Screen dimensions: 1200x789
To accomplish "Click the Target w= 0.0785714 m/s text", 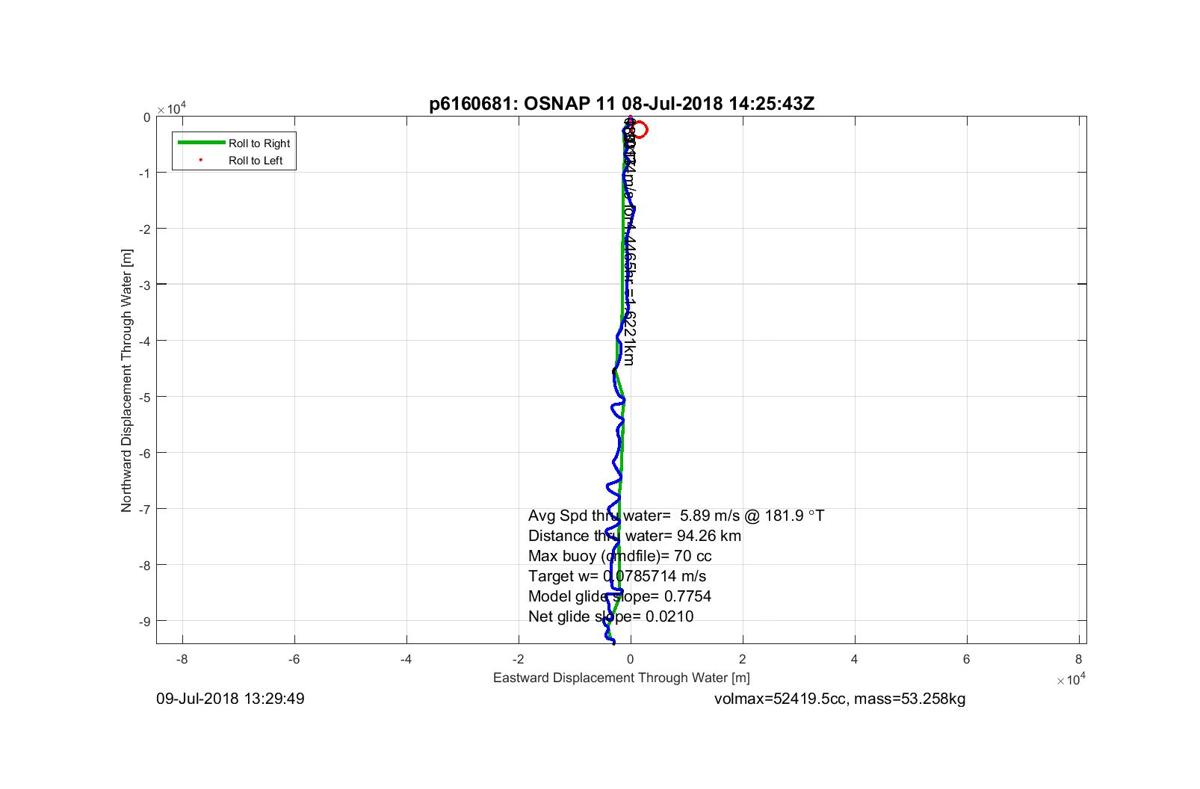I will coord(617,576).
